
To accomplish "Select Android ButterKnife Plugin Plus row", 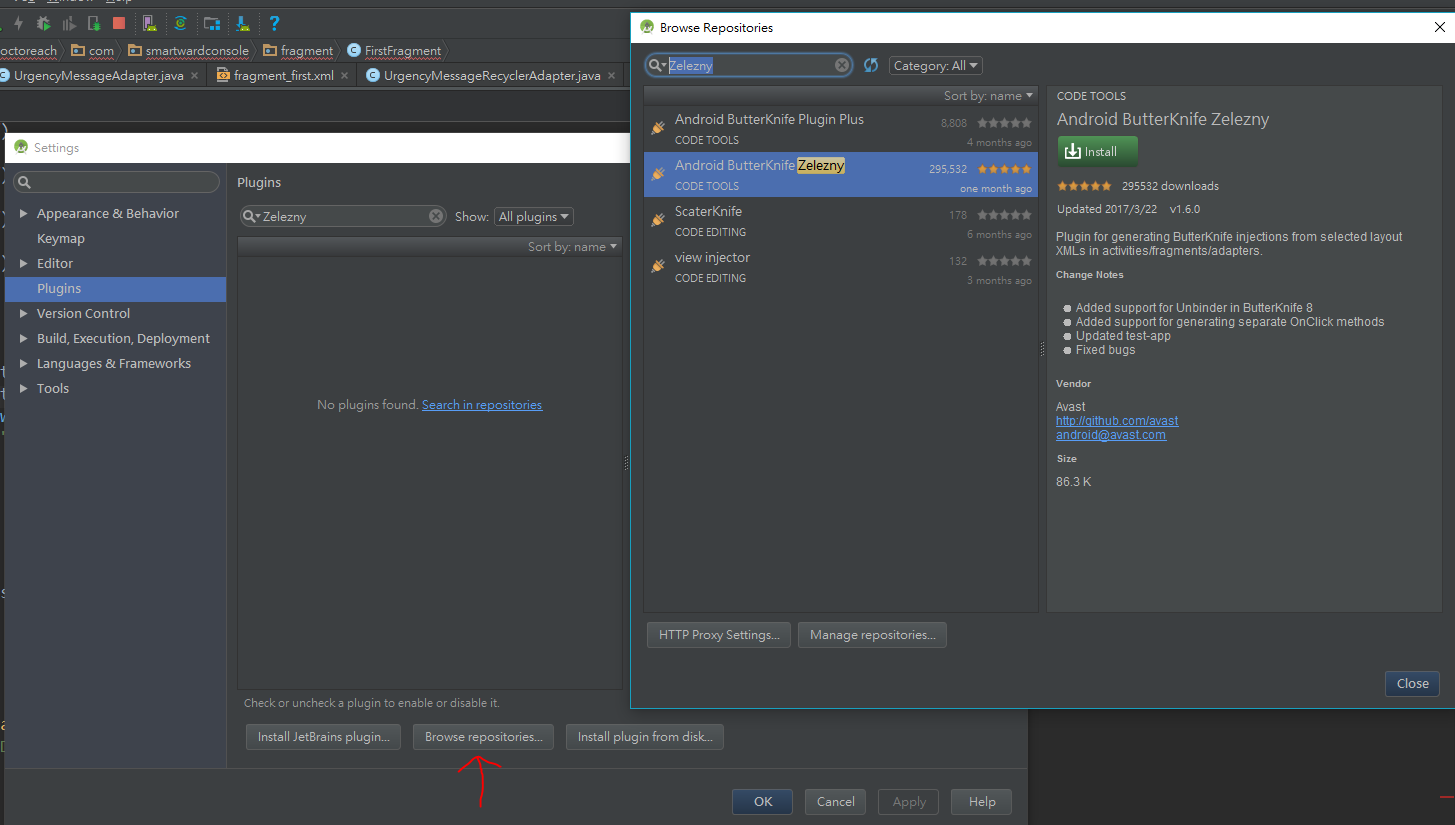I will click(x=840, y=128).
